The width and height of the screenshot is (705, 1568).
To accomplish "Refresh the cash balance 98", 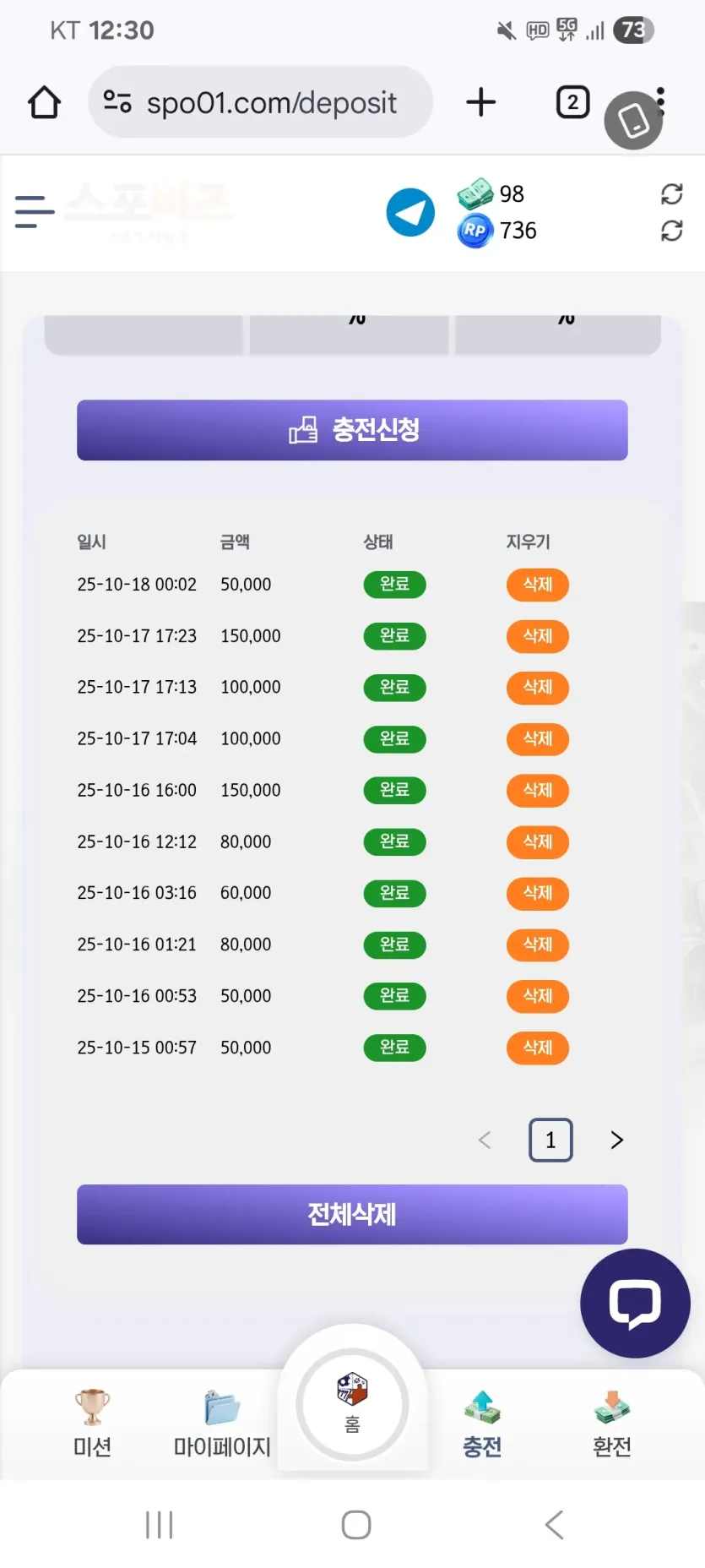I will (671, 194).
